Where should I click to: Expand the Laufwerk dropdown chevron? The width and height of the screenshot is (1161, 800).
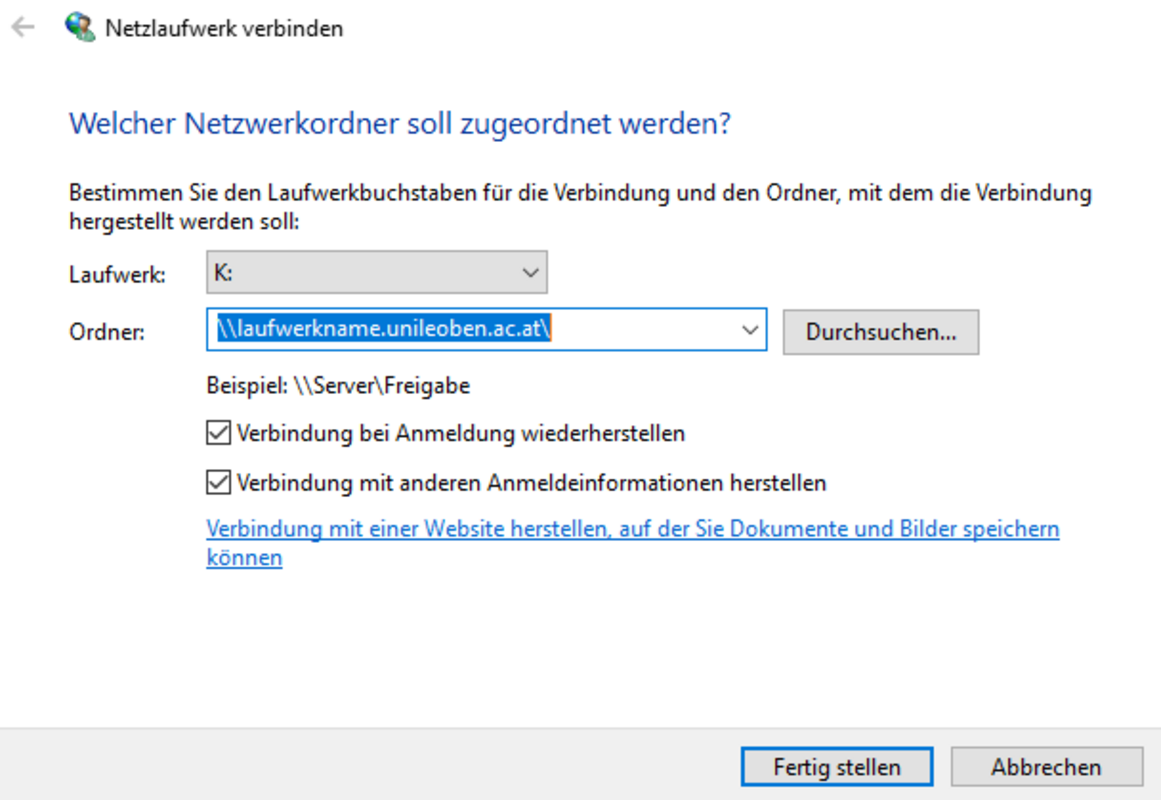530,272
